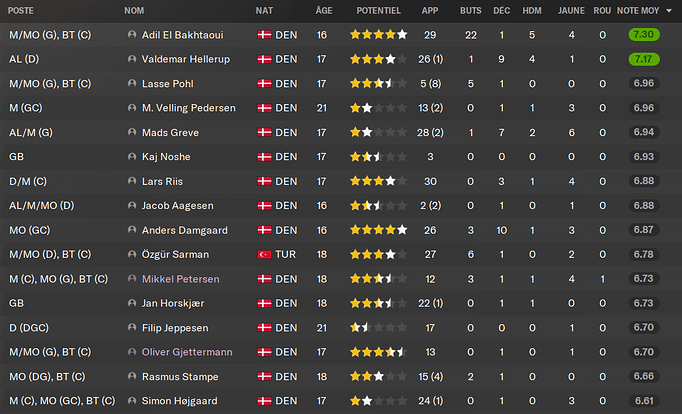The height and width of the screenshot is (414, 682).
Task: Click the green 7.30 rating badge
Action: coord(643,34)
